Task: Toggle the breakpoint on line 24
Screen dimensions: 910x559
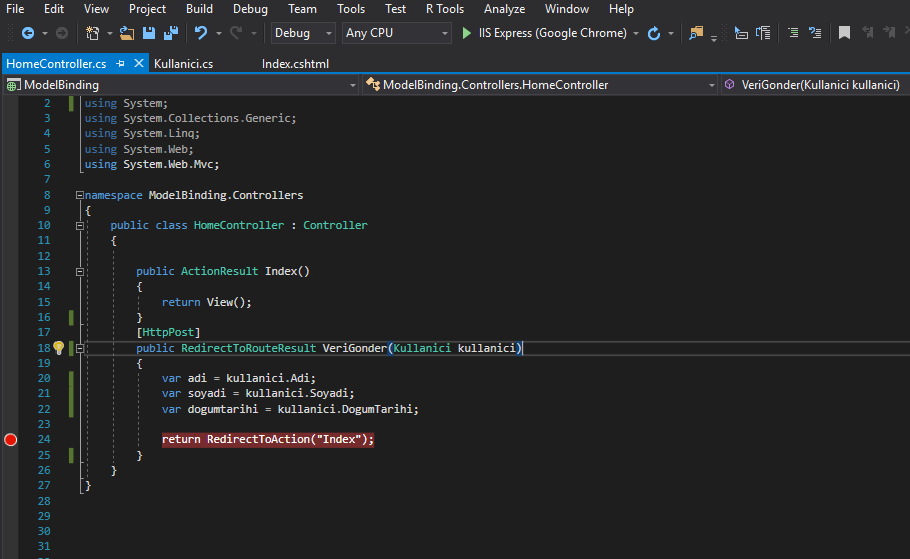Action: 11,439
